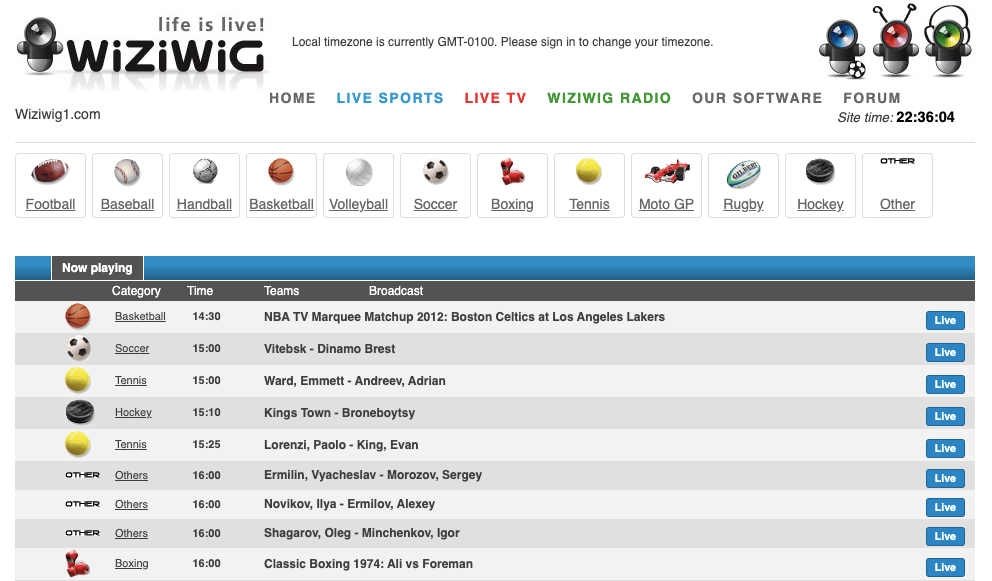Click the rugby ball icon

coord(743,173)
